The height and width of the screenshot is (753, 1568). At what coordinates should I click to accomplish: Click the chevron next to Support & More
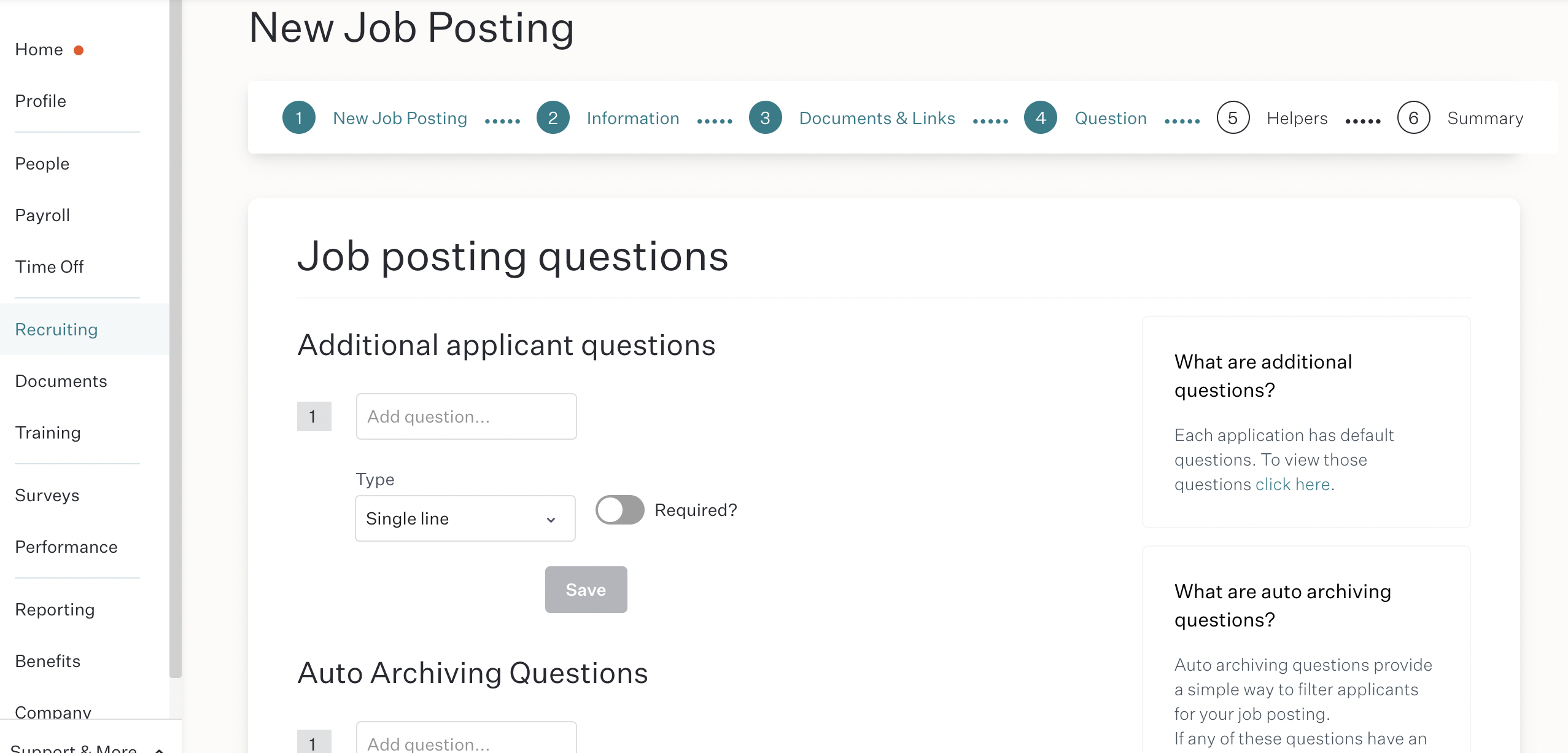click(159, 749)
